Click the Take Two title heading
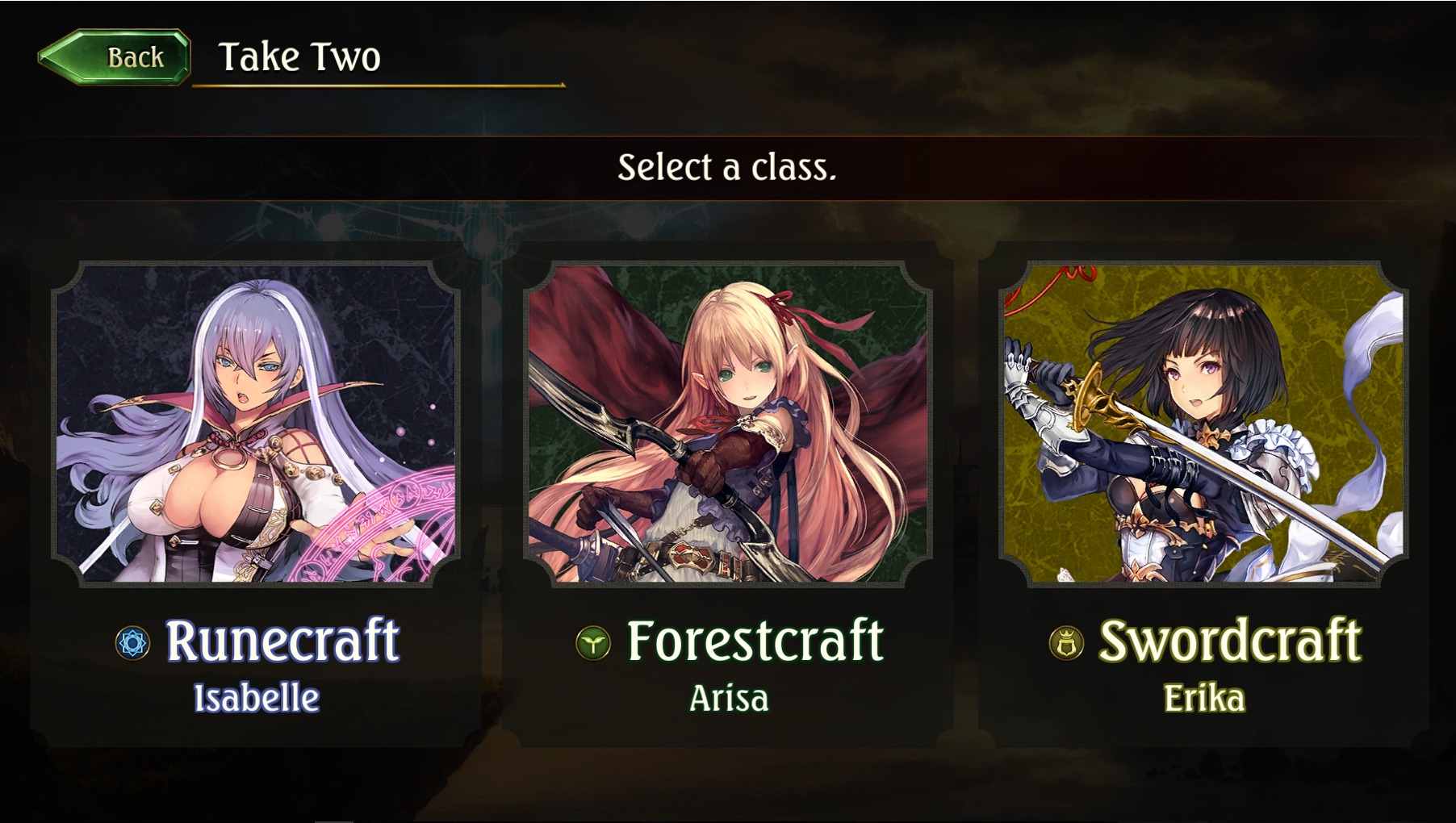The width and height of the screenshot is (1456, 823). (x=299, y=57)
